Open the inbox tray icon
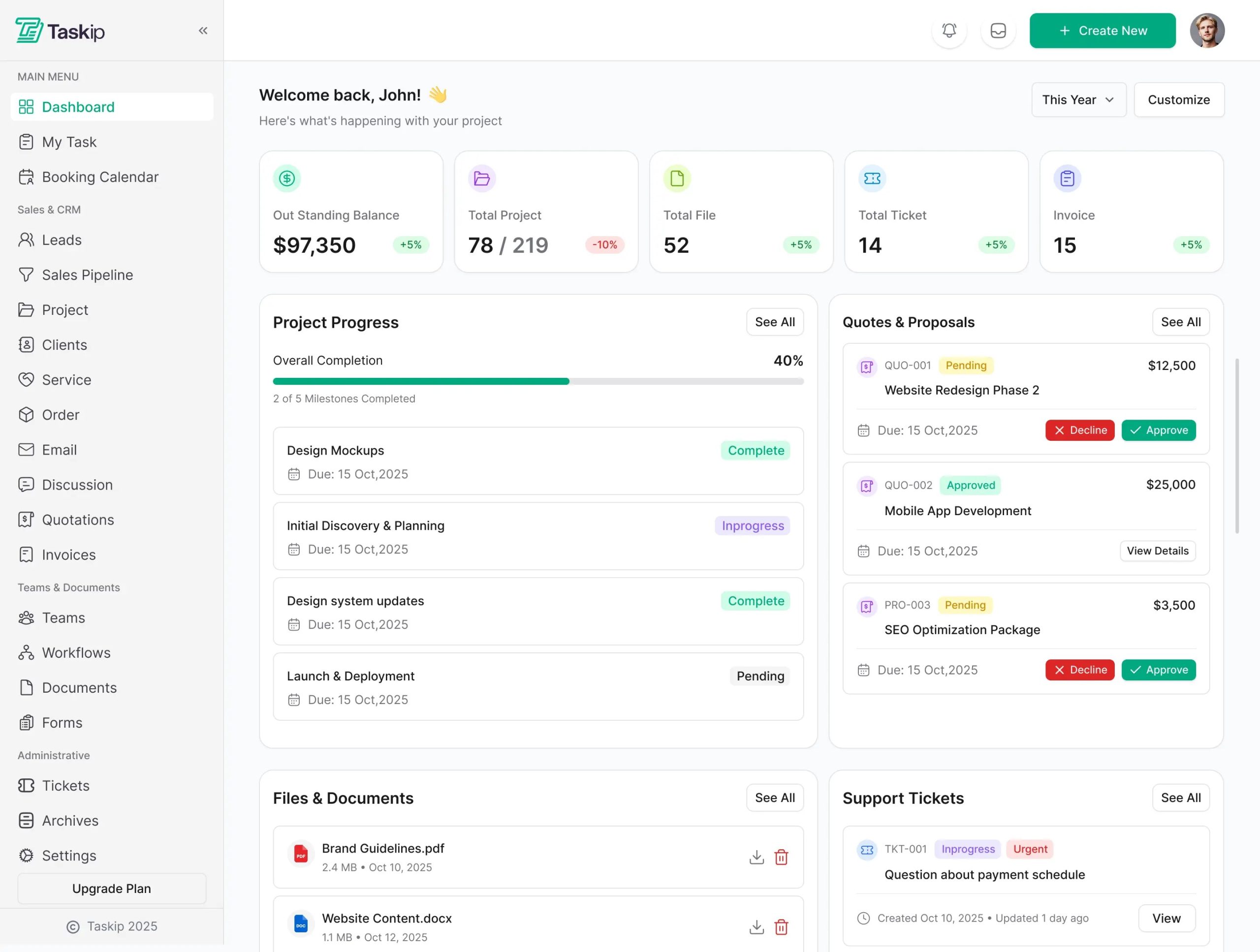The height and width of the screenshot is (952, 1260). click(x=997, y=31)
